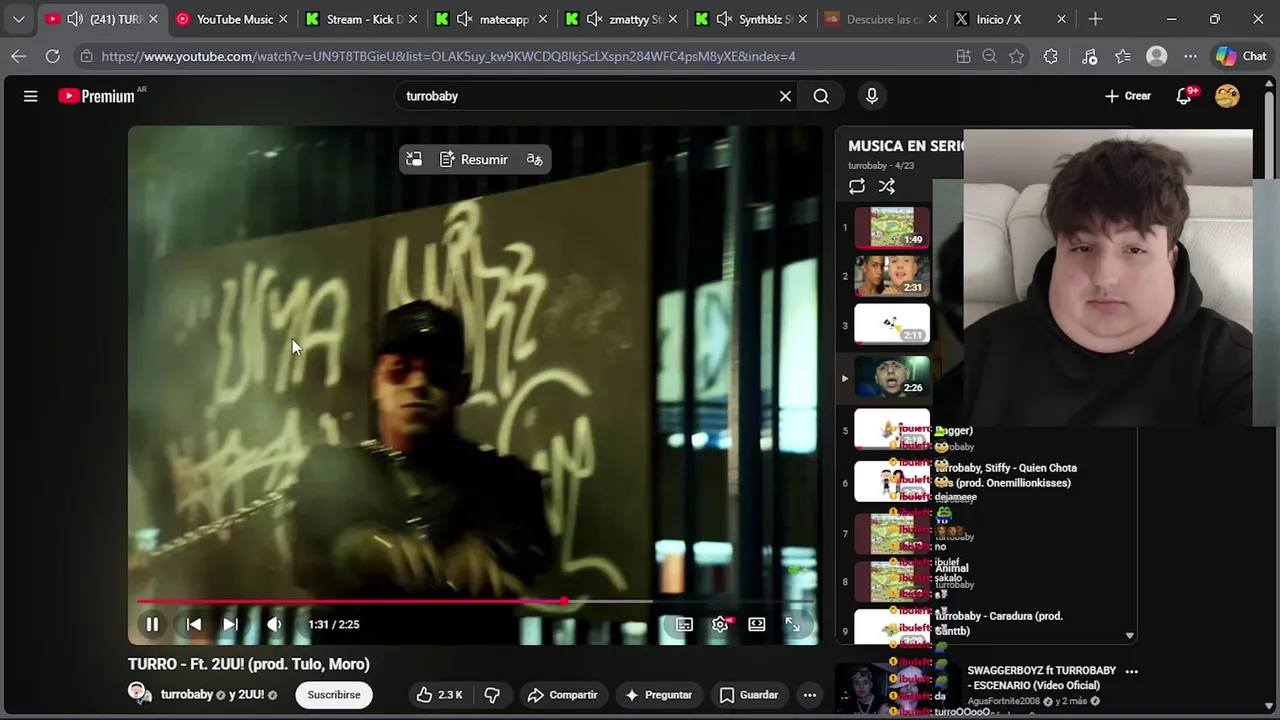Image resolution: width=1280 pixels, height=720 pixels.
Task: Subscribe with Suscribirse button
Action: click(x=334, y=695)
